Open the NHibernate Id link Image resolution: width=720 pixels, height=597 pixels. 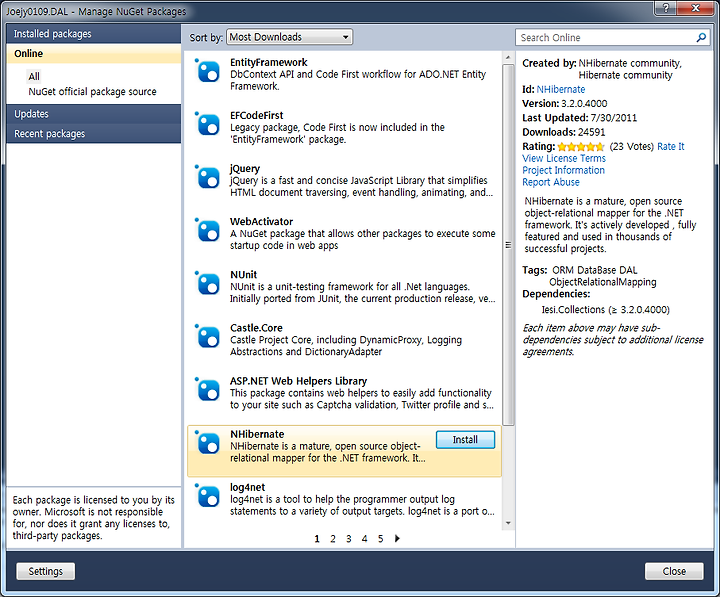coord(561,90)
